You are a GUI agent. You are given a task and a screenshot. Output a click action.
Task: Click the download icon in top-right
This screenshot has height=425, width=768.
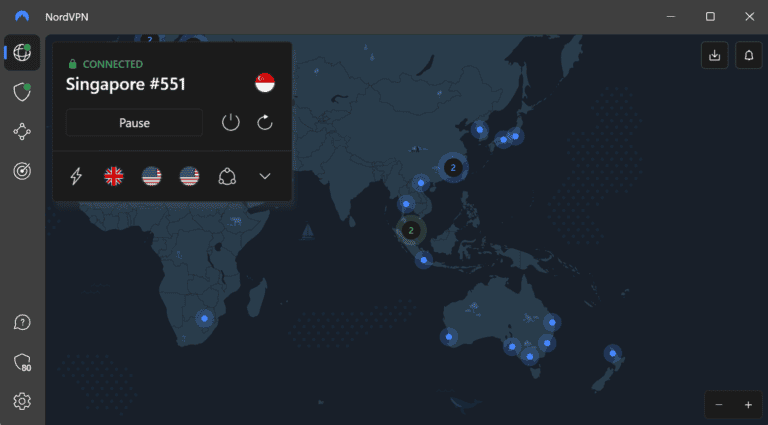(715, 55)
